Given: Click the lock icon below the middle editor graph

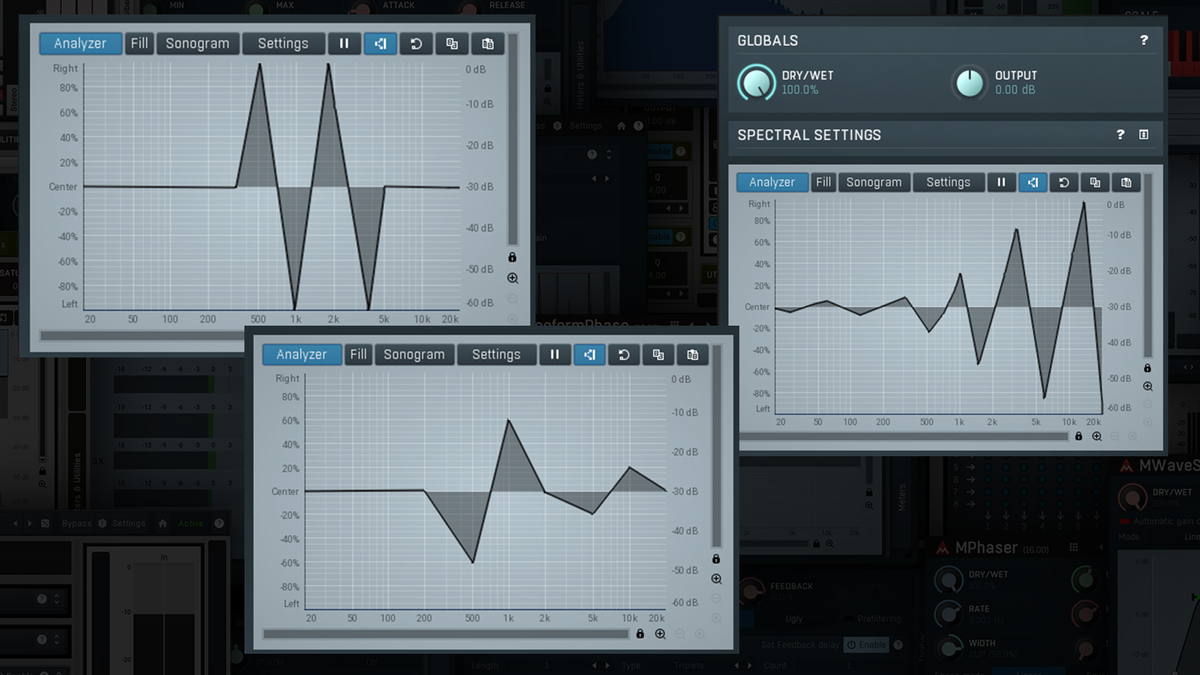Looking at the screenshot, I should coord(640,634).
